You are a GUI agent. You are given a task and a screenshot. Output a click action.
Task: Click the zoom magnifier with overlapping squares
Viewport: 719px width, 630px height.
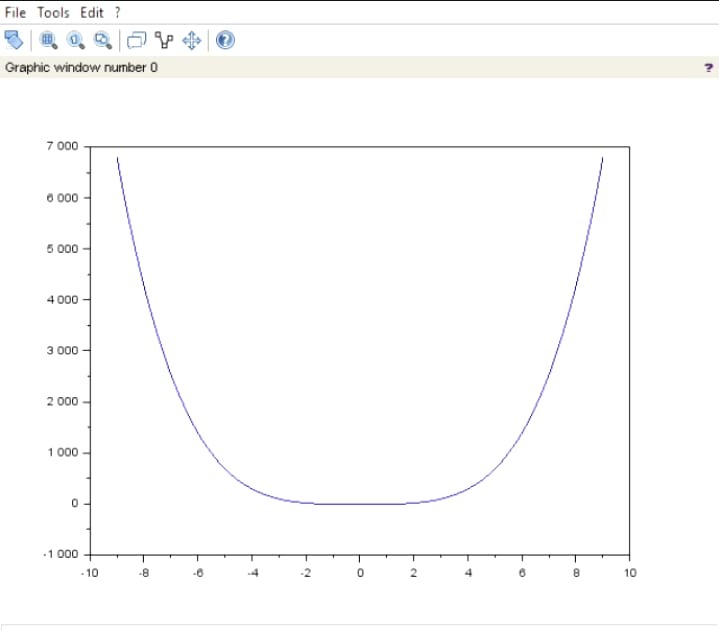point(103,40)
